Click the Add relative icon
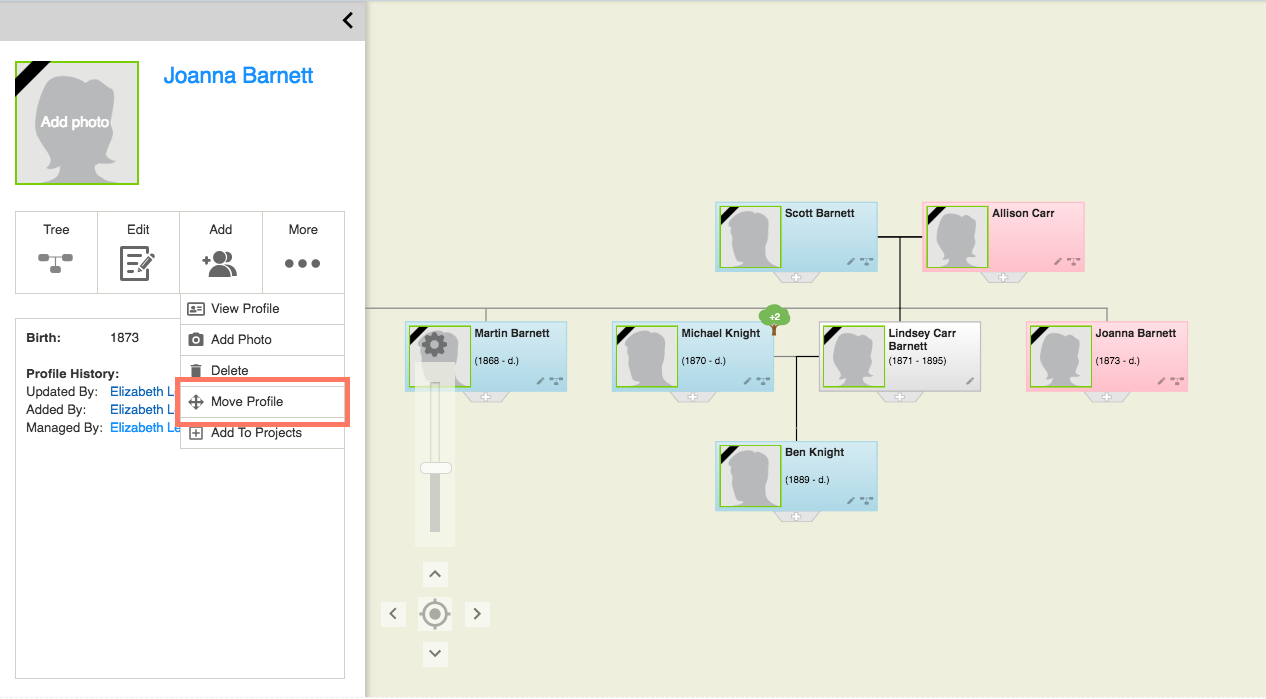Viewport: 1266px width, 699px height. pyautogui.click(x=220, y=263)
